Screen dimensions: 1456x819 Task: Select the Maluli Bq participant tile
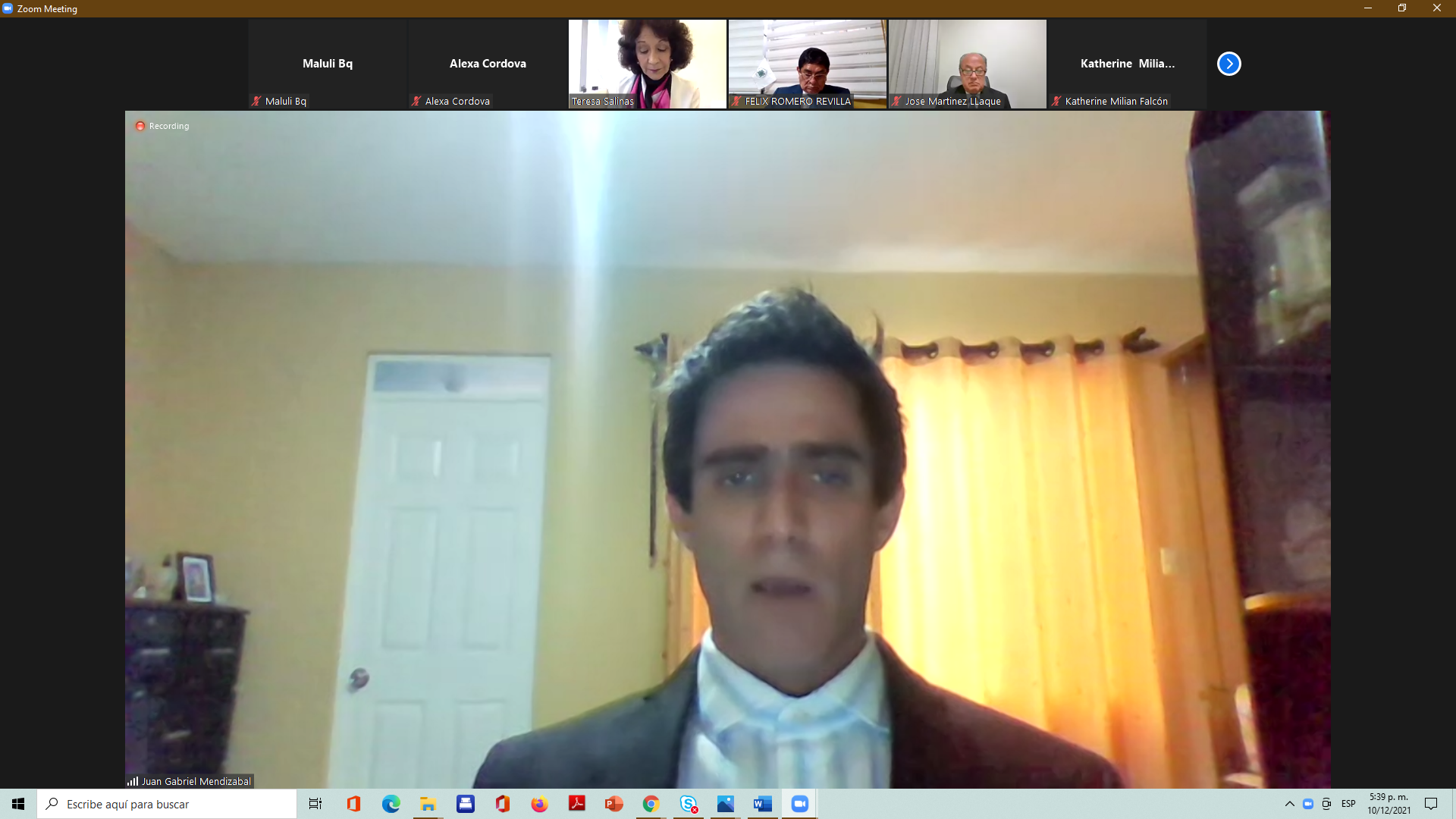[328, 64]
